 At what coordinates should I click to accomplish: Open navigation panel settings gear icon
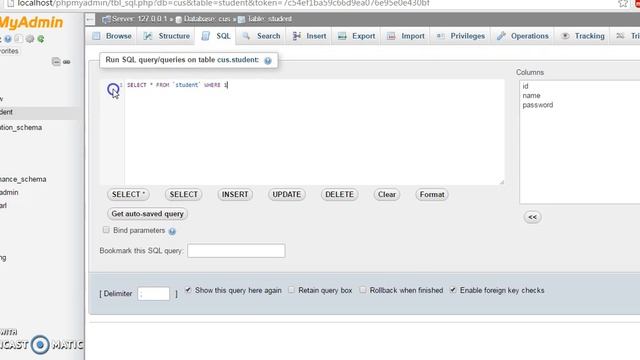(30, 39)
